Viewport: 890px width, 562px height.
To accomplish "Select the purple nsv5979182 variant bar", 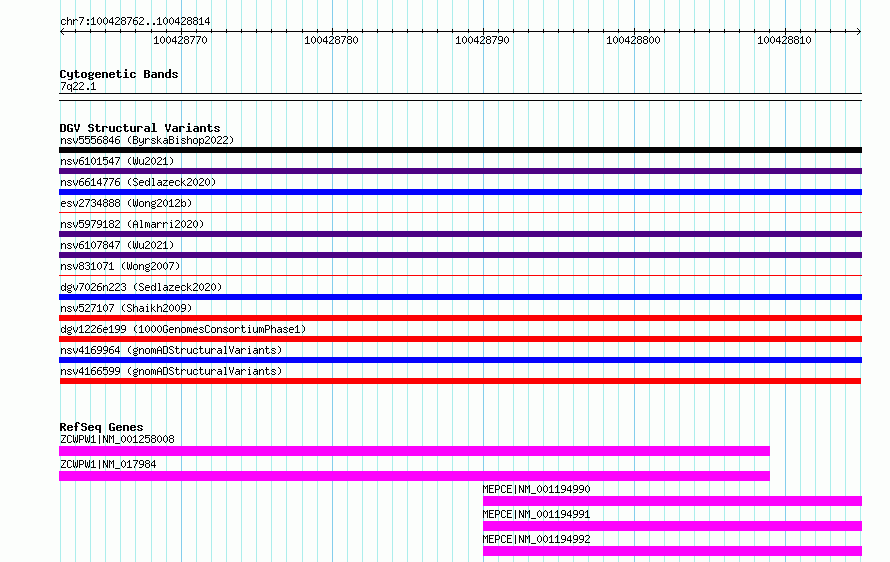I will pos(460,234).
